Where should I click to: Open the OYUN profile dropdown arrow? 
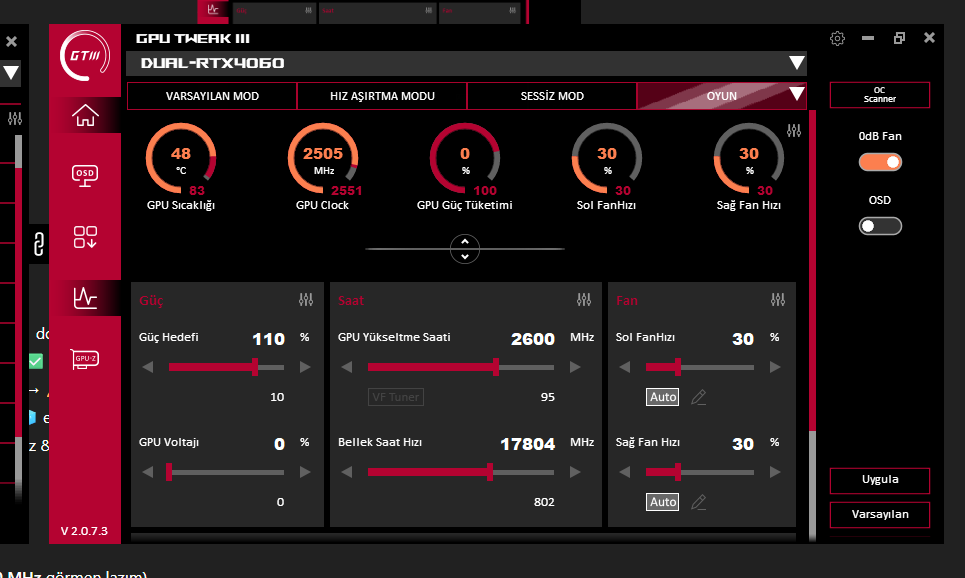(x=796, y=94)
